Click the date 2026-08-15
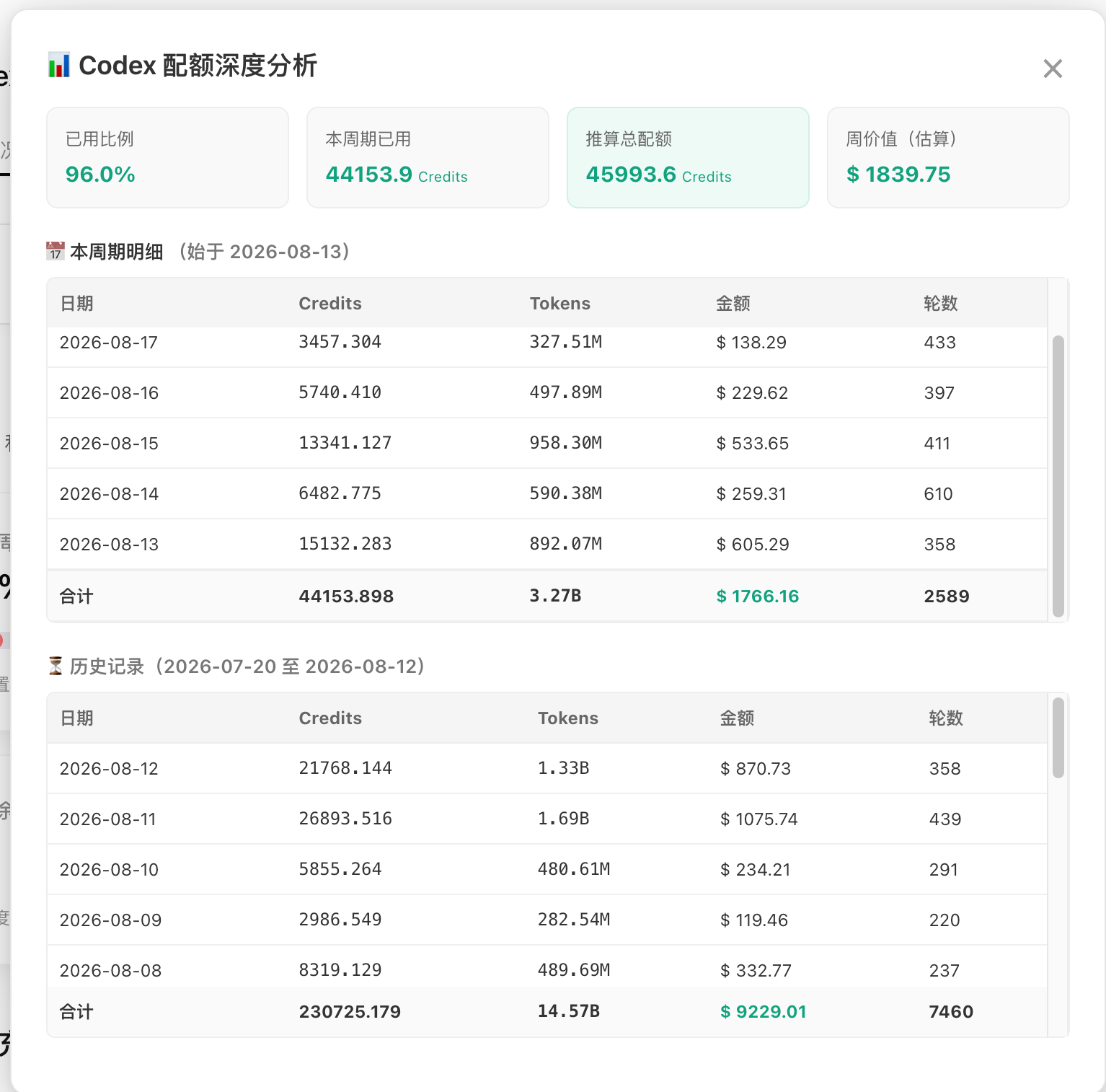1106x1092 pixels. (109, 444)
